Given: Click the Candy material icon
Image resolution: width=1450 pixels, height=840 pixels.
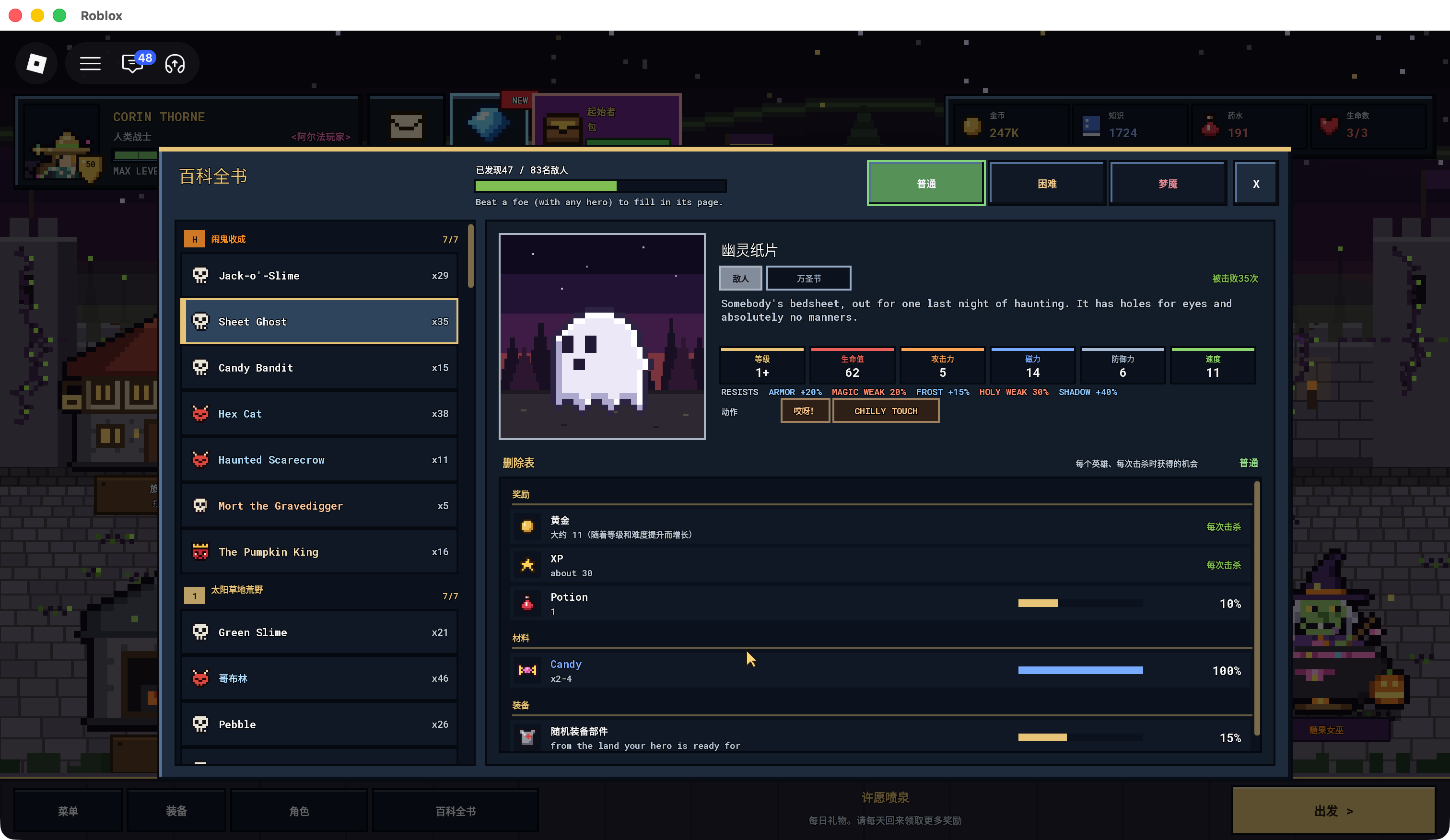Looking at the screenshot, I should pyautogui.click(x=527, y=670).
